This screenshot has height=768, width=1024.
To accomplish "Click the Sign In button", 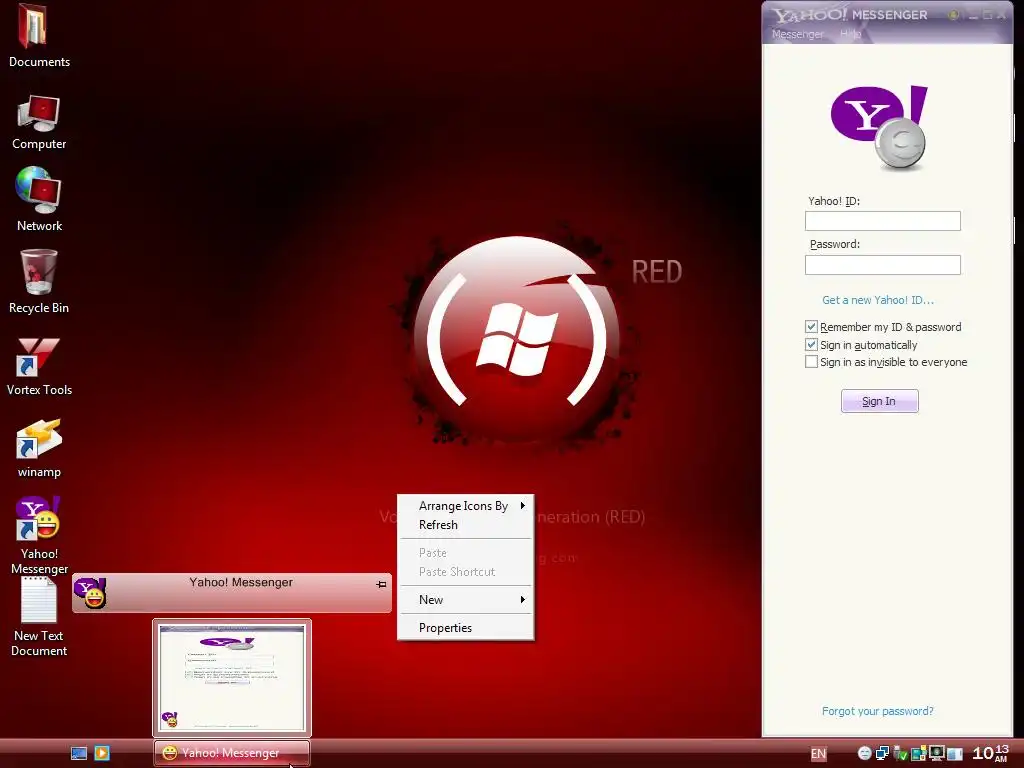I will [879, 401].
